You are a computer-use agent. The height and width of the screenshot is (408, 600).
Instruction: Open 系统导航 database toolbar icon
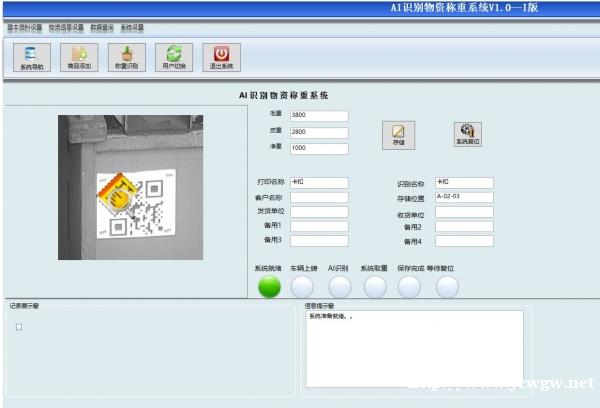pos(32,56)
